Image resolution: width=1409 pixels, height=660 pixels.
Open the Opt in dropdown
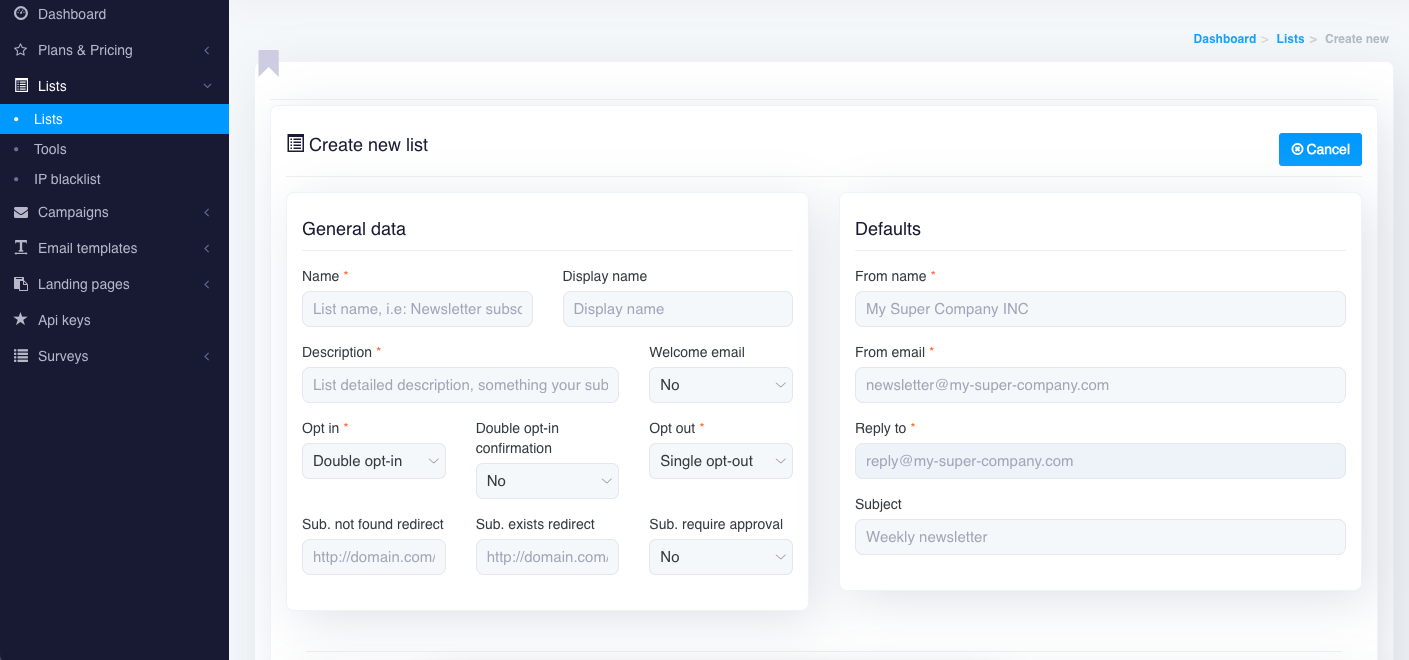tap(373, 461)
